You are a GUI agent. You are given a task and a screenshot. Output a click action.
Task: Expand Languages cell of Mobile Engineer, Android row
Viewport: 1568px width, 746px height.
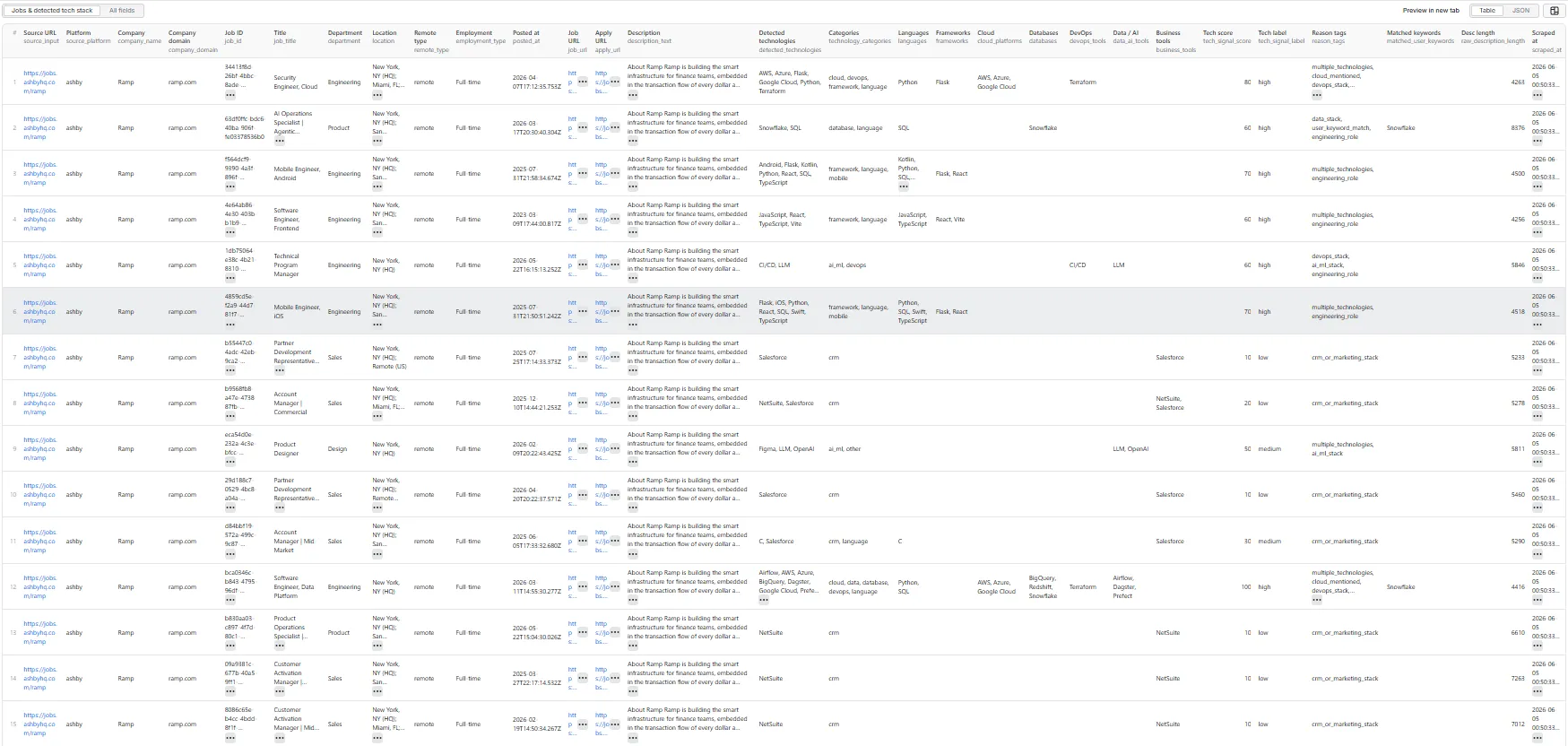[x=904, y=186]
